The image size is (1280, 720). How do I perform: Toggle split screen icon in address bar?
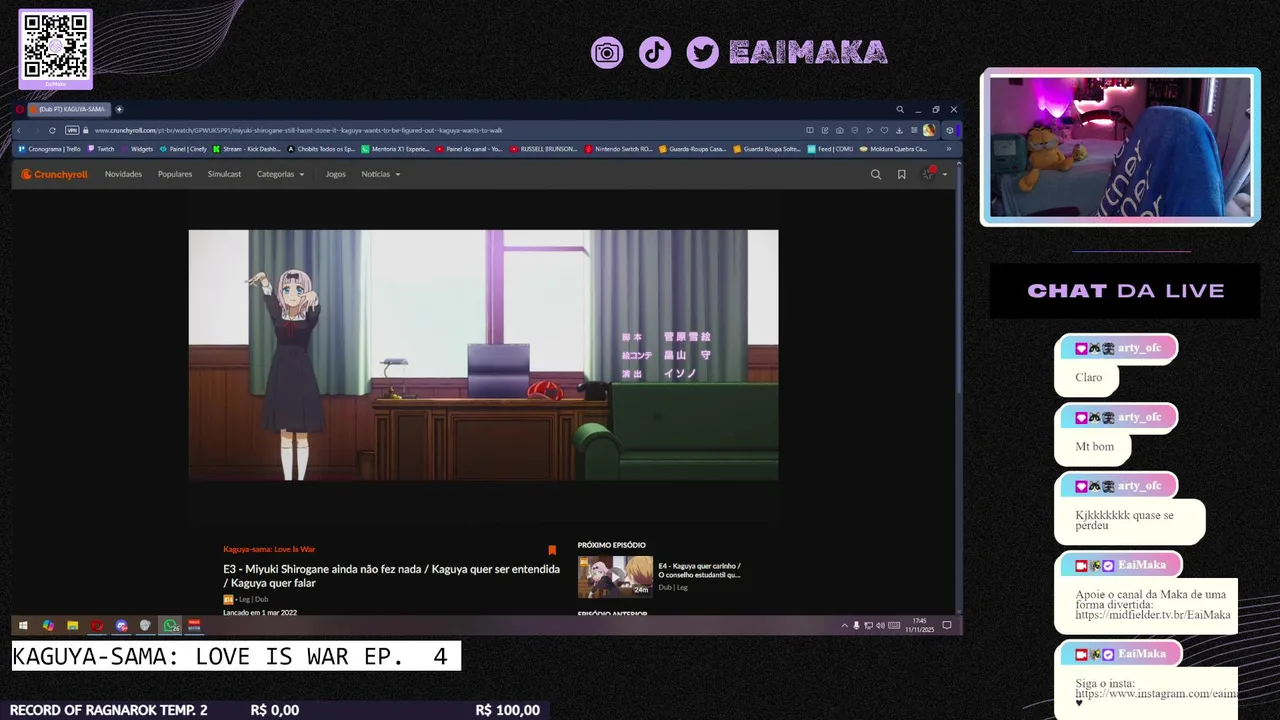click(x=810, y=130)
